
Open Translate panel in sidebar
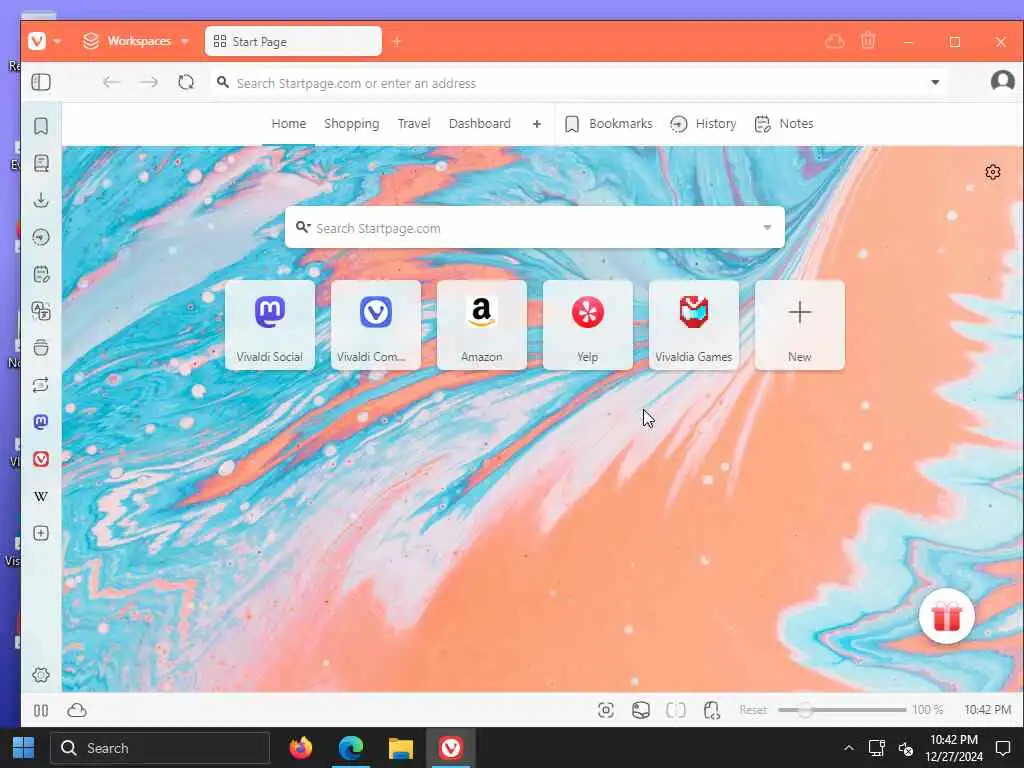click(x=41, y=311)
